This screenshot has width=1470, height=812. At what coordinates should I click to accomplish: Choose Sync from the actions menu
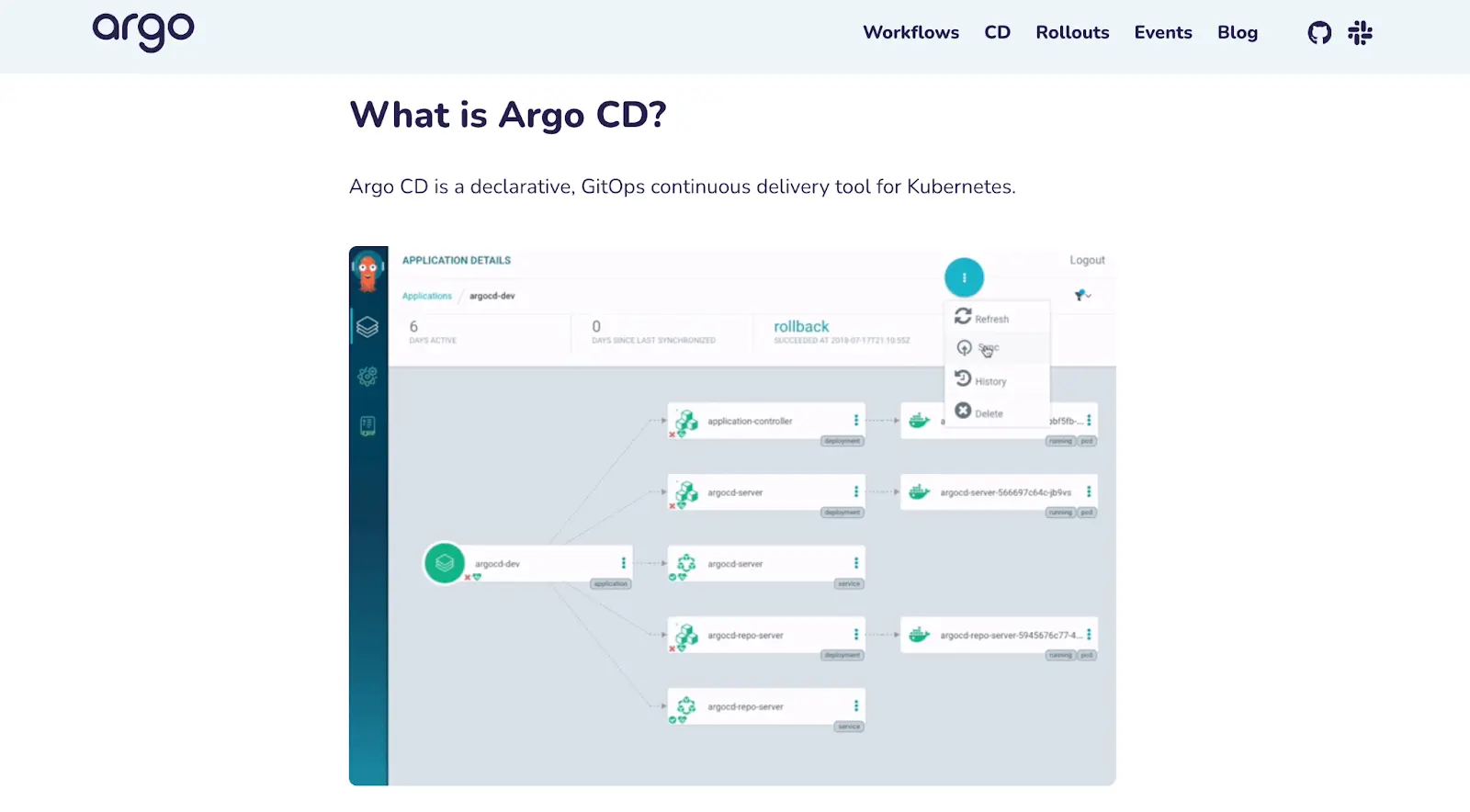coord(997,348)
